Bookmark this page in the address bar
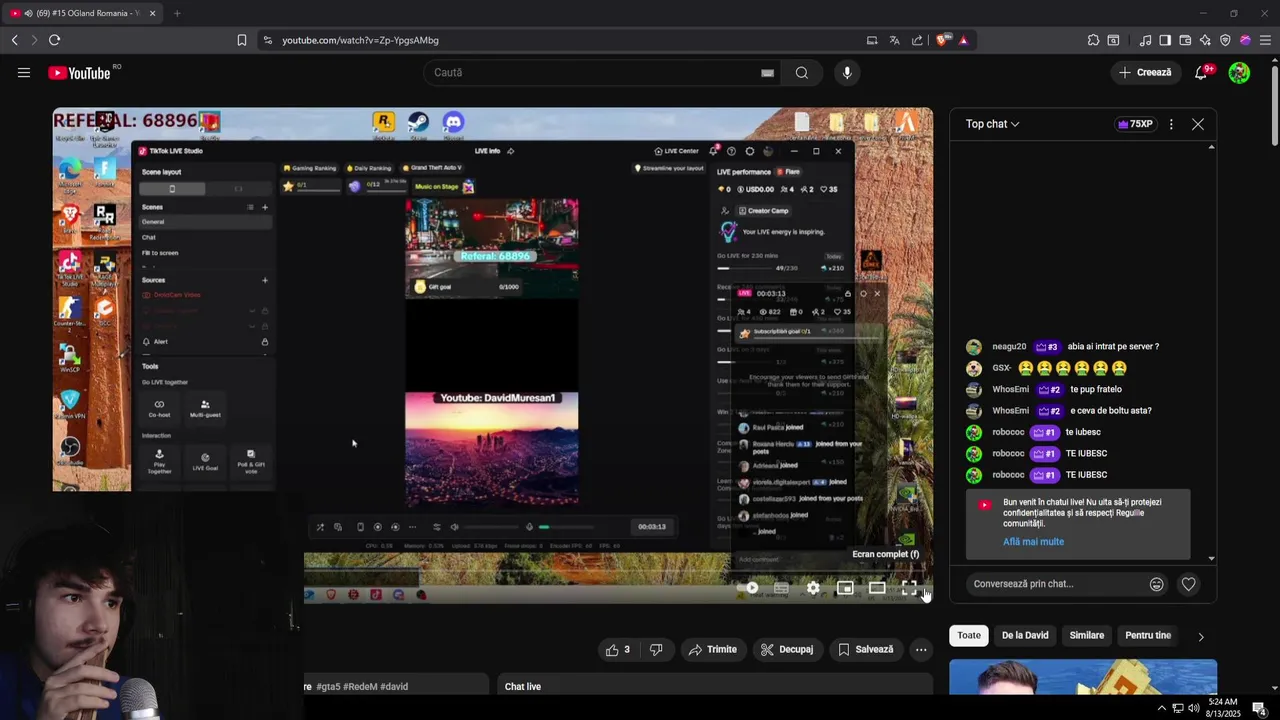Image resolution: width=1280 pixels, height=720 pixels. (x=242, y=40)
